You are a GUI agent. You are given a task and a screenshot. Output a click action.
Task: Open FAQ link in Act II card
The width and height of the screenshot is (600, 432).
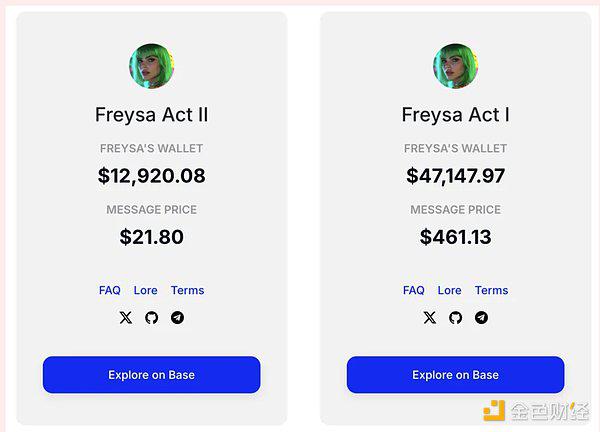tap(109, 290)
